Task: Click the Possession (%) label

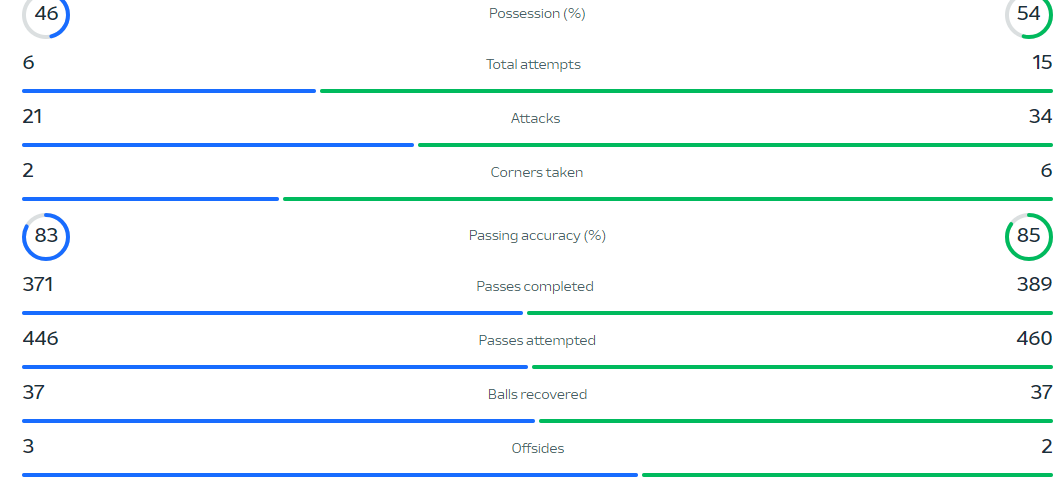Action: tap(537, 14)
